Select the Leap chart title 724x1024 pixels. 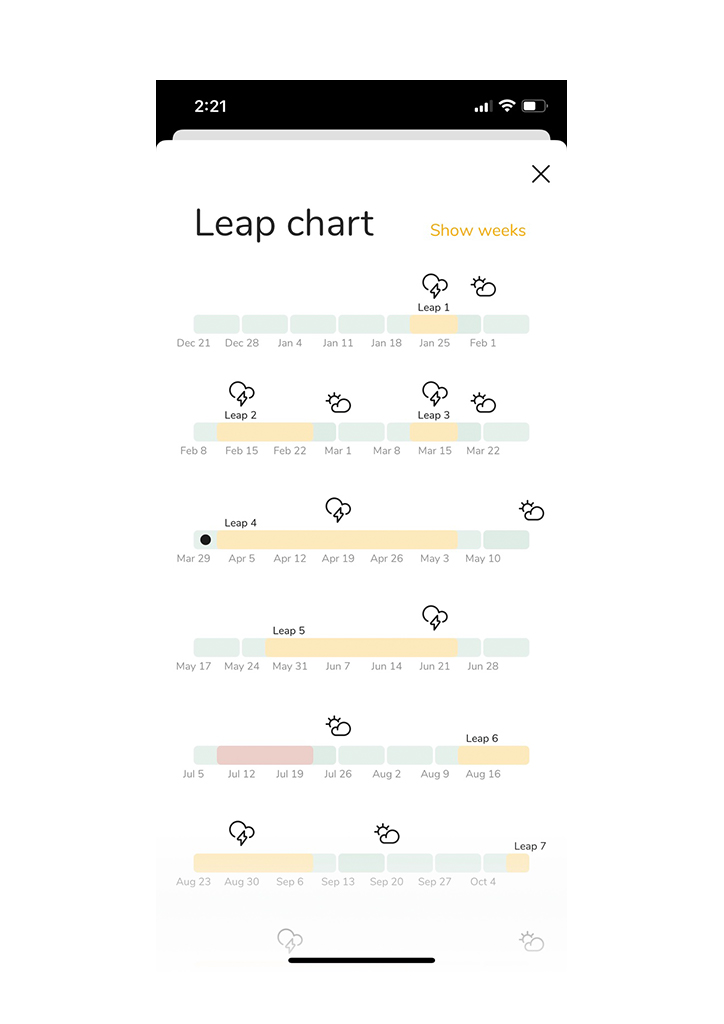(x=284, y=224)
